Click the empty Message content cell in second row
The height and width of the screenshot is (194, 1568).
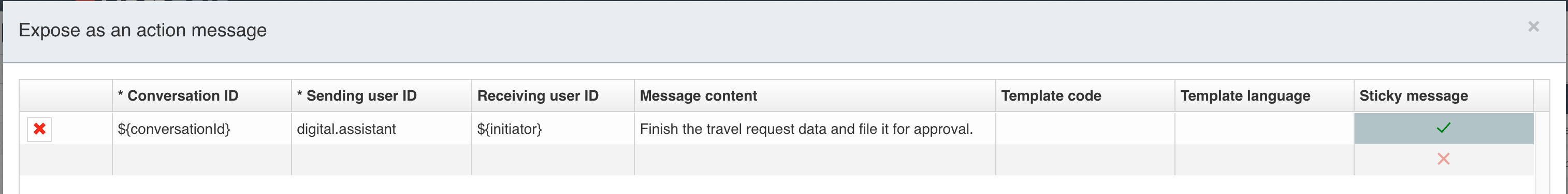click(x=815, y=160)
